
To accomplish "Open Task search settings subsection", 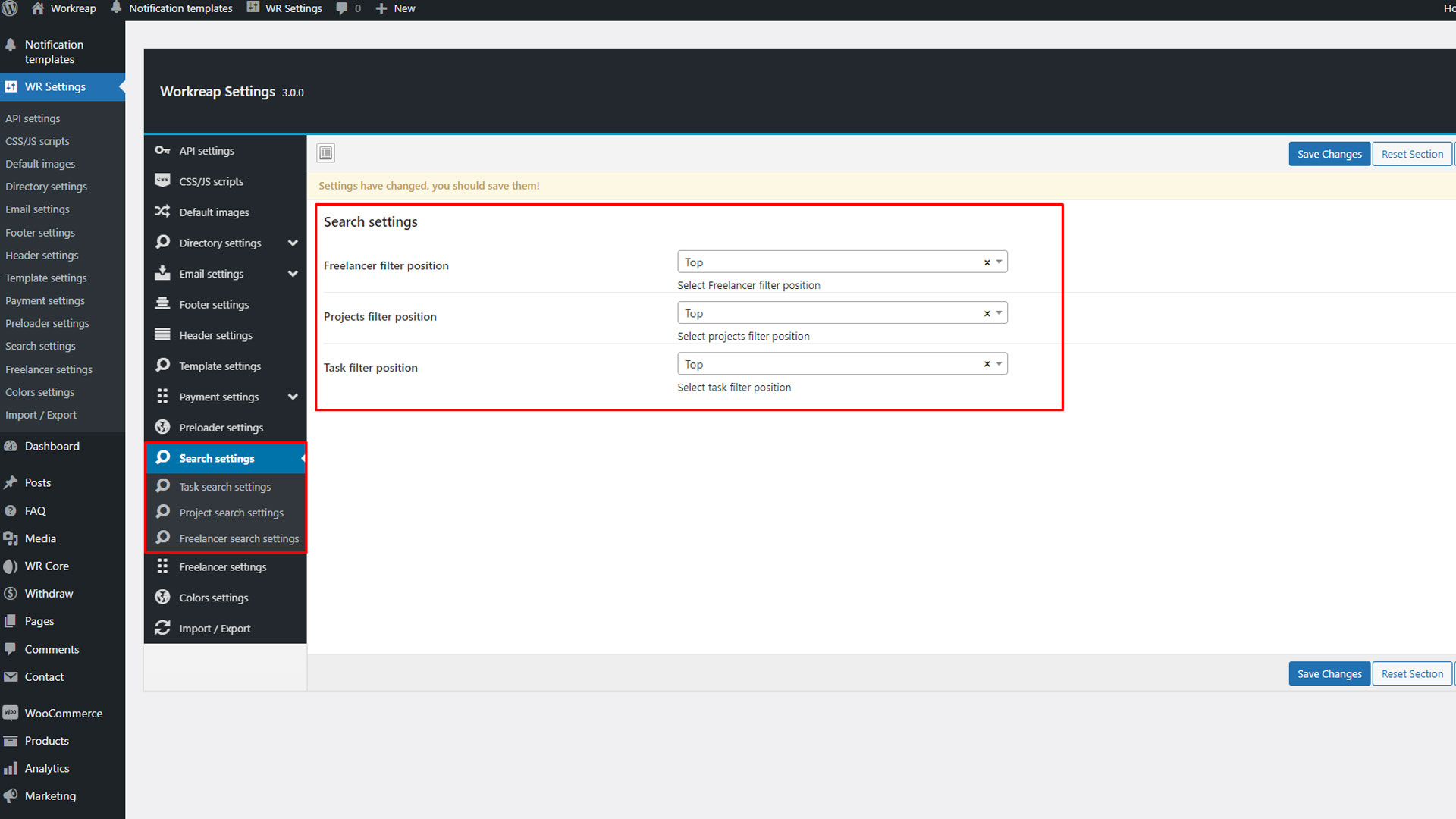I will [x=224, y=487].
